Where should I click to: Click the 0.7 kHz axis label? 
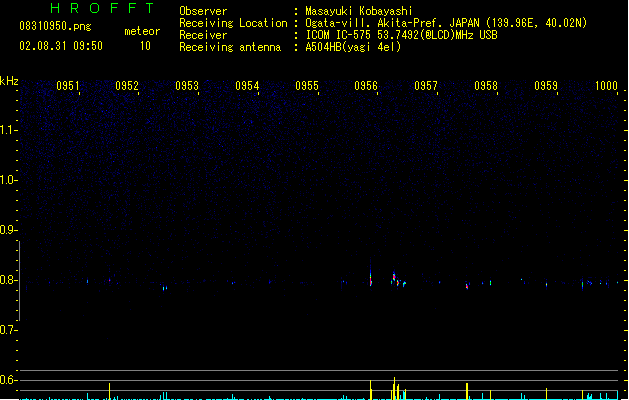coord(8,330)
